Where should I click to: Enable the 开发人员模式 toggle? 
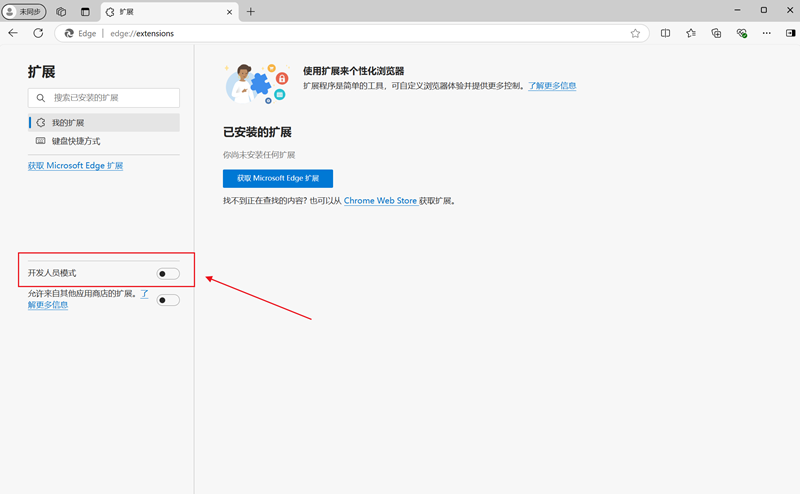(168, 273)
